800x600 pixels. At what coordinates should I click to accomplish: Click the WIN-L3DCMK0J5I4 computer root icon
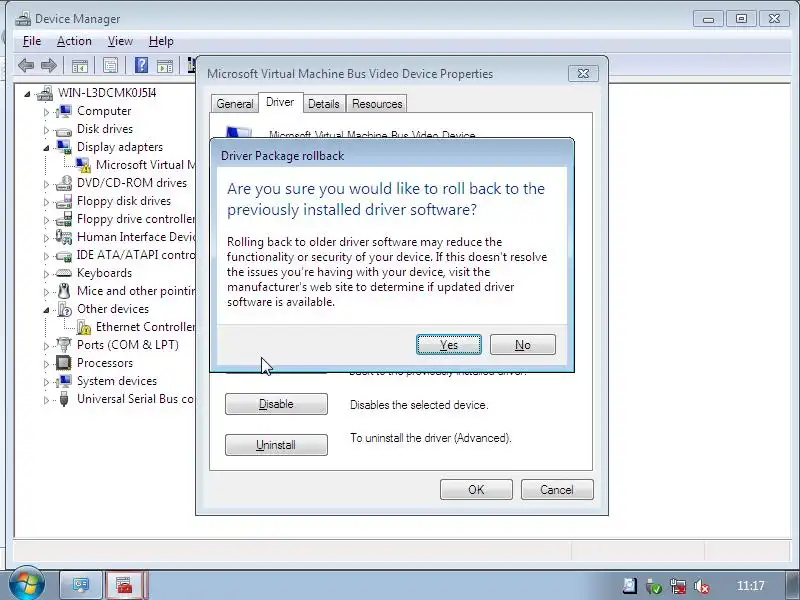tap(45, 93)
